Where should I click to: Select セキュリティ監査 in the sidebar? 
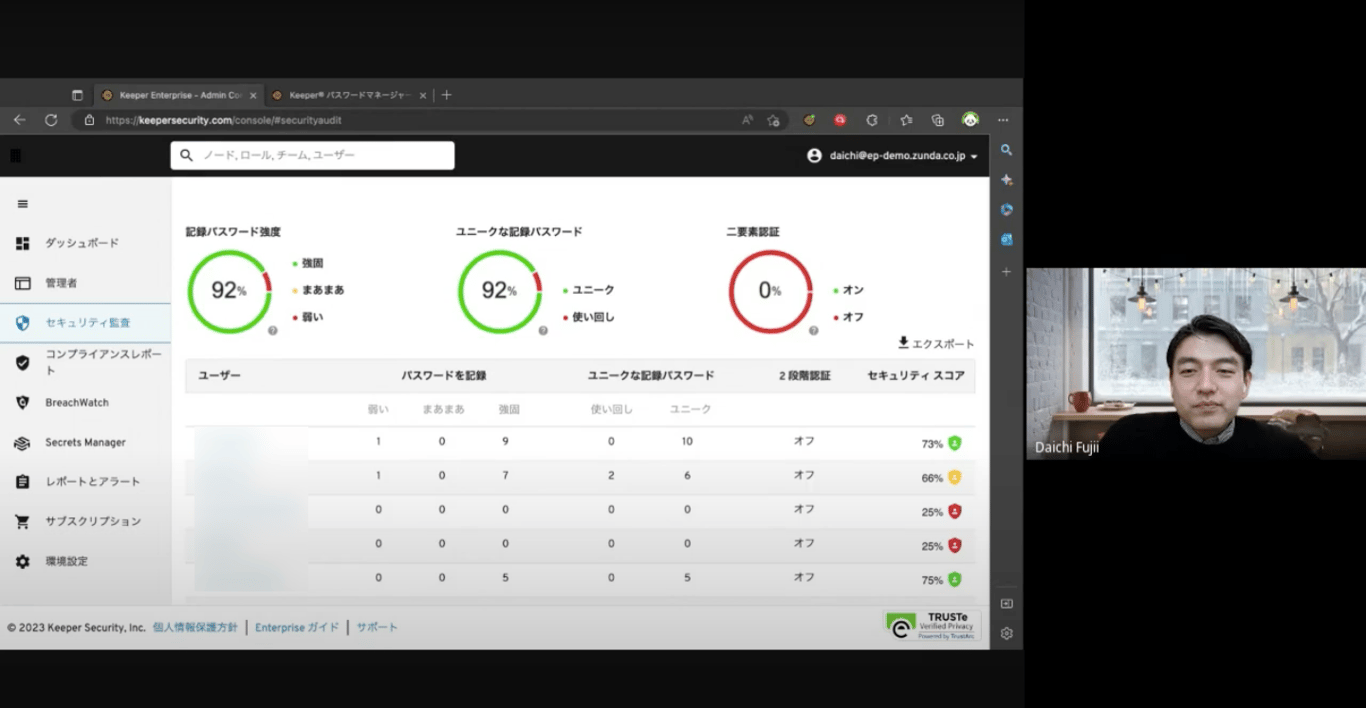pyautogui.click(x=85, y=323)
